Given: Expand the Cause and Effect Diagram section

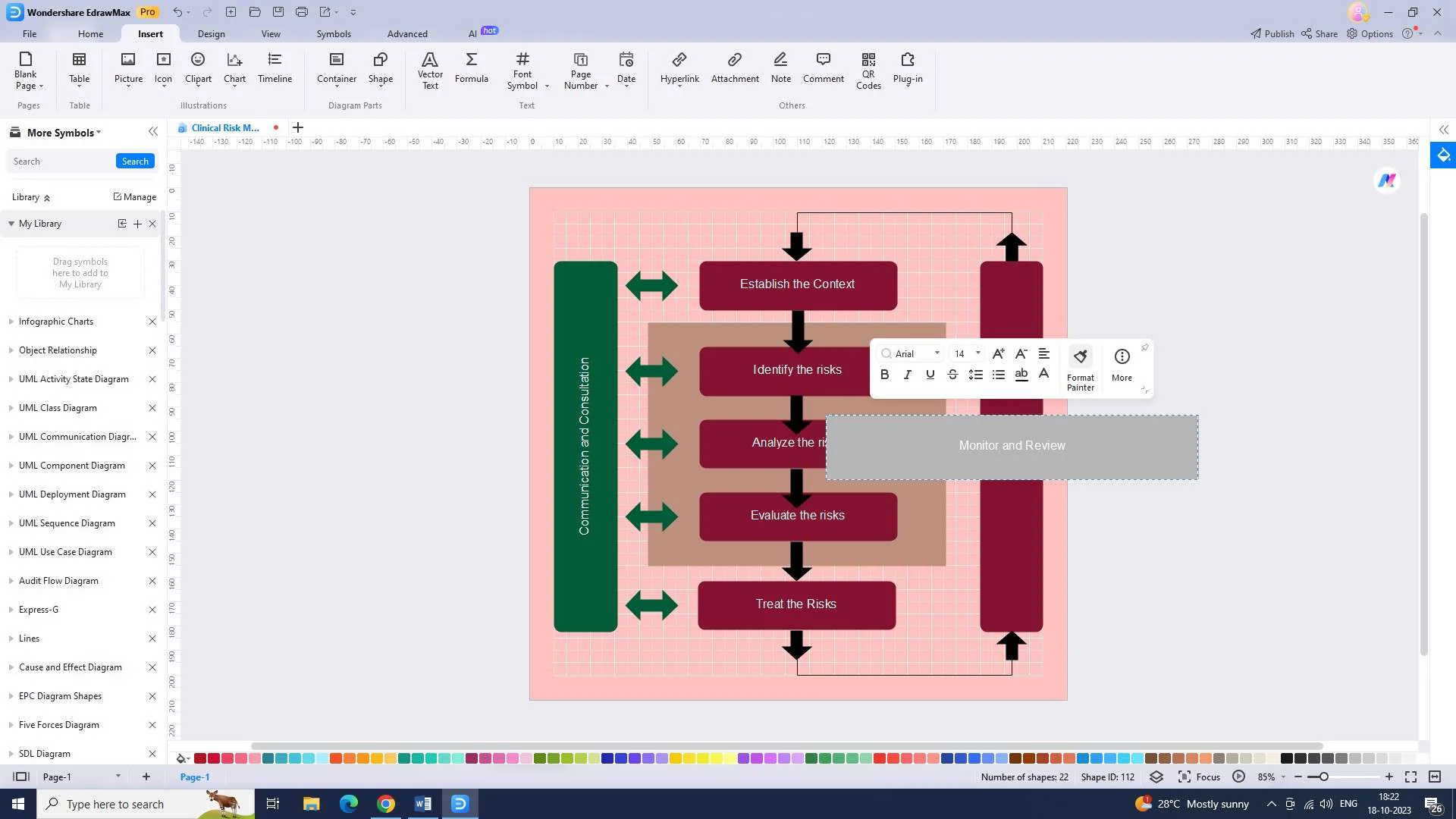Looking at the screenshot, I should point(10,667).
